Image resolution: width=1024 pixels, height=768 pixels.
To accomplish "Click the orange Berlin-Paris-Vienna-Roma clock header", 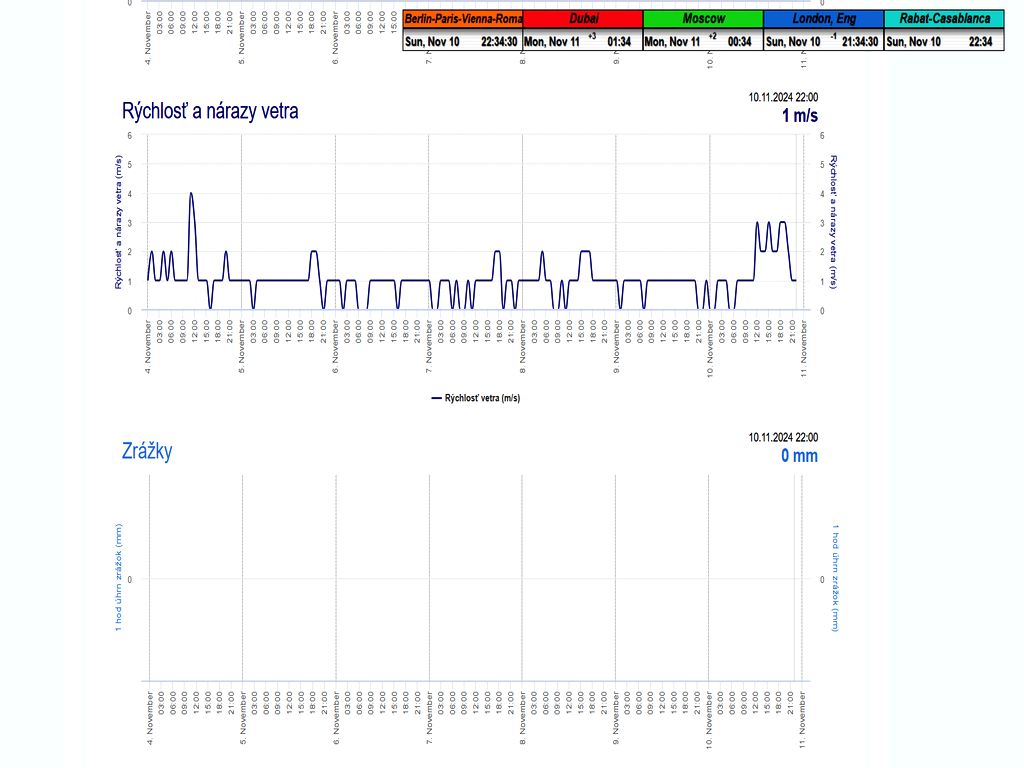I will pos(462,19).
